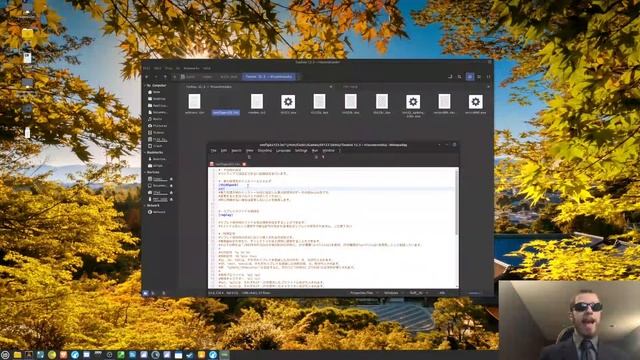
Task: Show tree view in file manager bottom bar
Action: [153, 293]
